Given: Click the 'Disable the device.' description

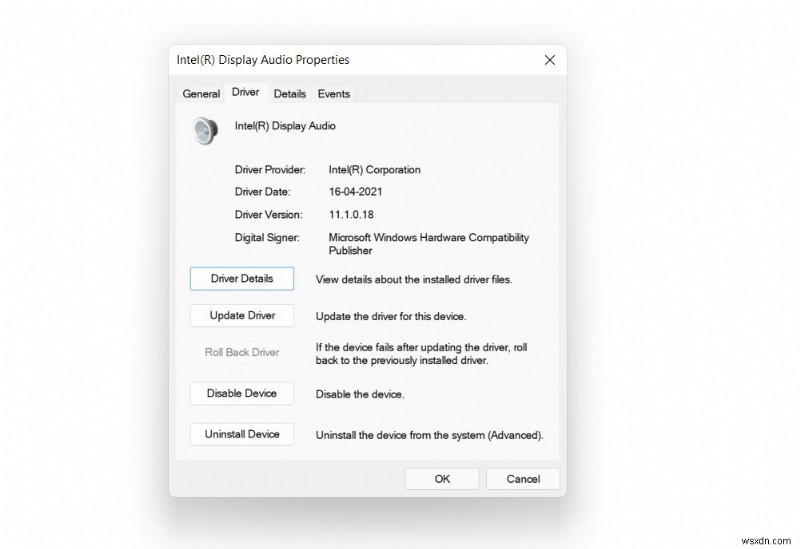Looking at the screenshot, I should (x=360, y=394).
